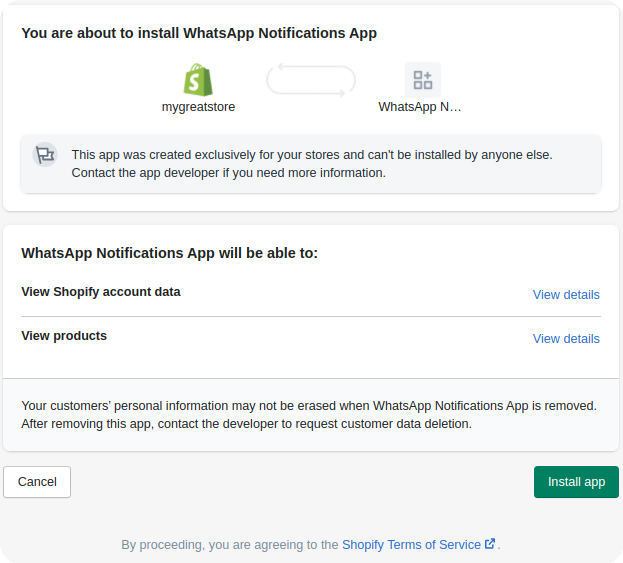This screenshot has width=623, height=563.
Task: Click the external link icon after Terms of Service
Action: pos(490,544)
